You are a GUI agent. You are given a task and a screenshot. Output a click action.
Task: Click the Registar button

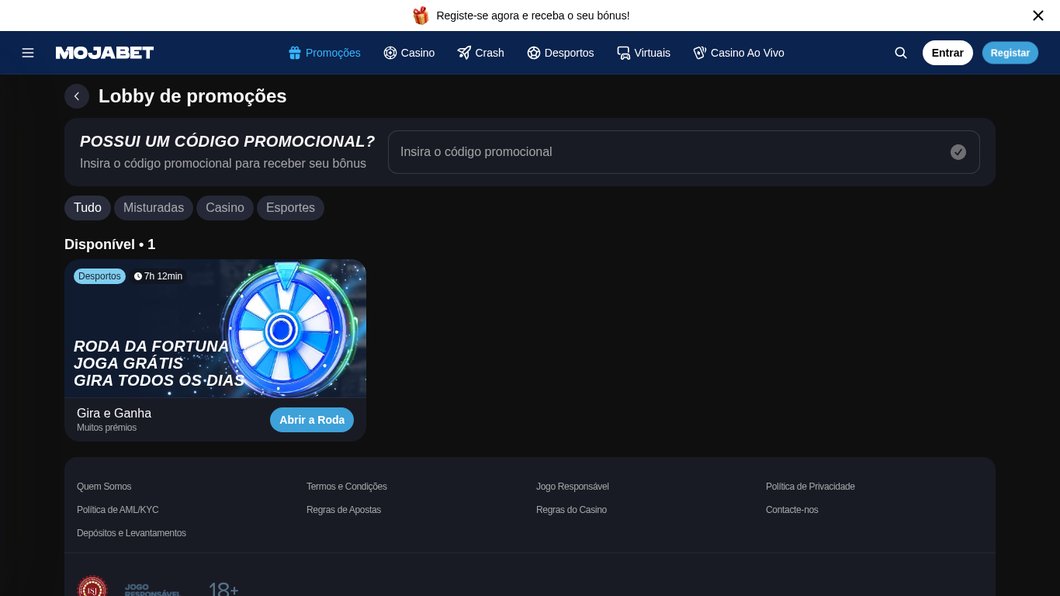point(1010,53)
